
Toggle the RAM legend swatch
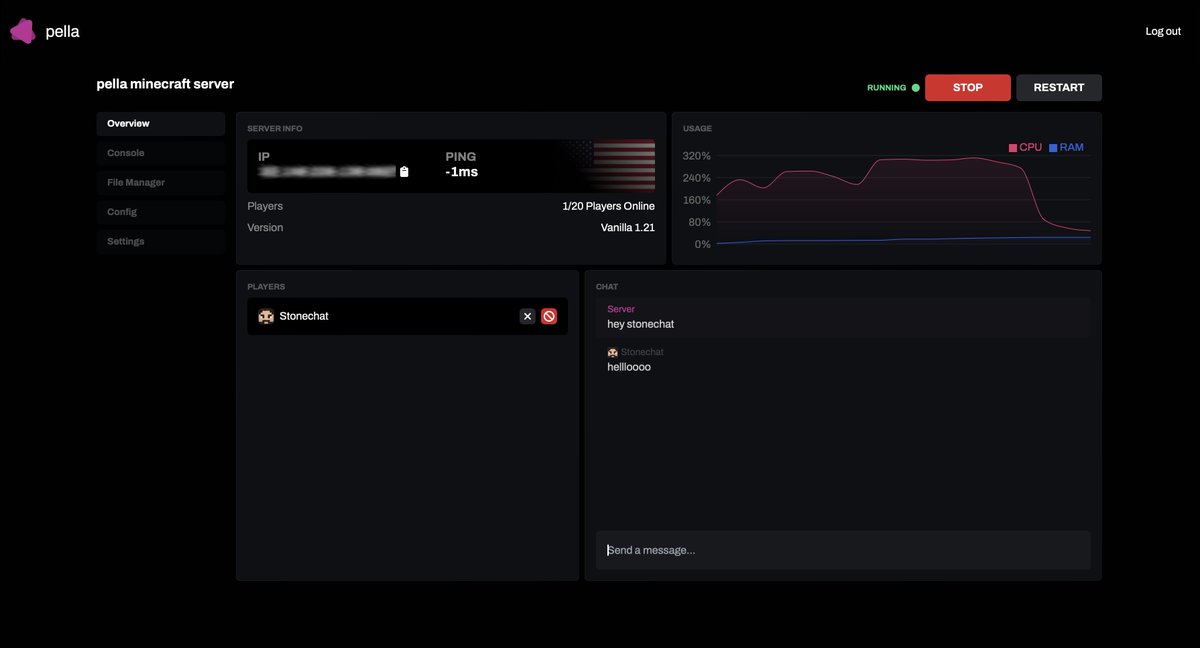point(1053,148)
